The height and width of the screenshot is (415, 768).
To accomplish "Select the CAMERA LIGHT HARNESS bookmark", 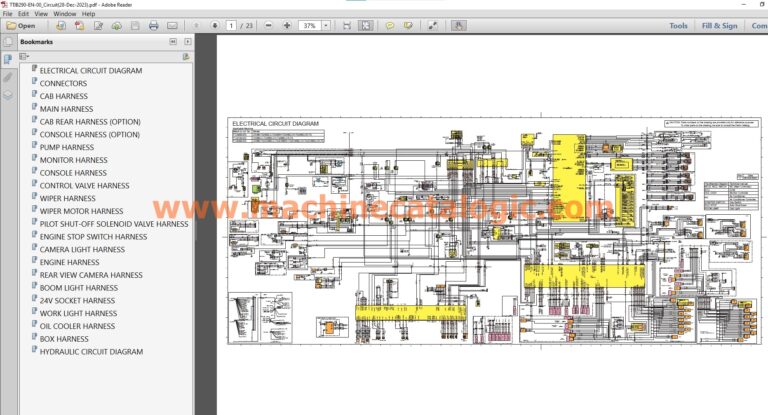I will [x=82, y=249].
